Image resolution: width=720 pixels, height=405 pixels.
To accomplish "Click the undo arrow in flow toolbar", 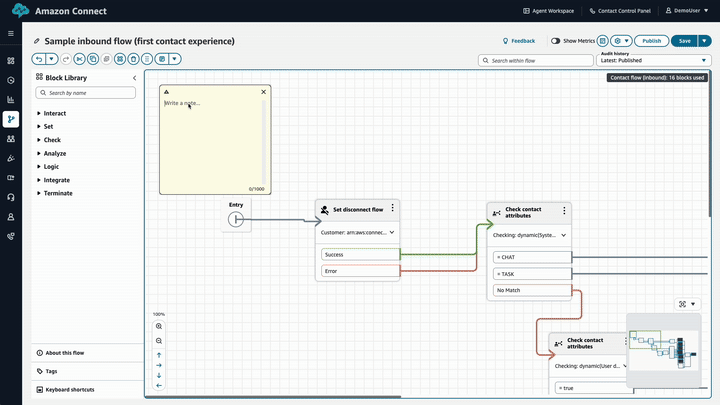I will (x=40, y=60).
